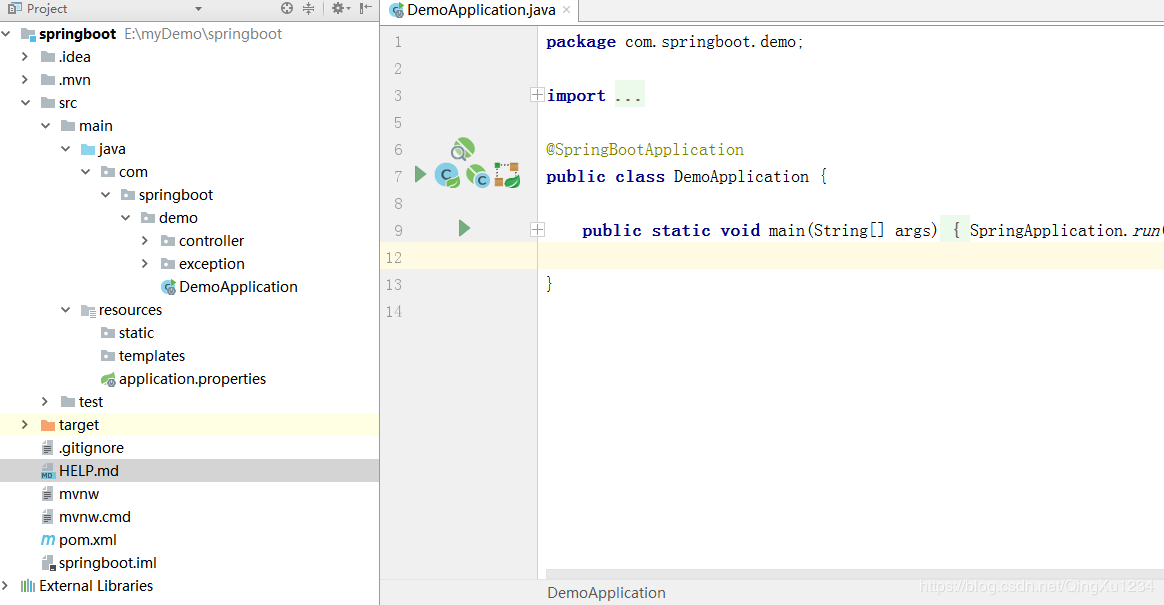Expand the .mvn folder
This screenshot has height=605, width=1164.
tap(25, 79)
